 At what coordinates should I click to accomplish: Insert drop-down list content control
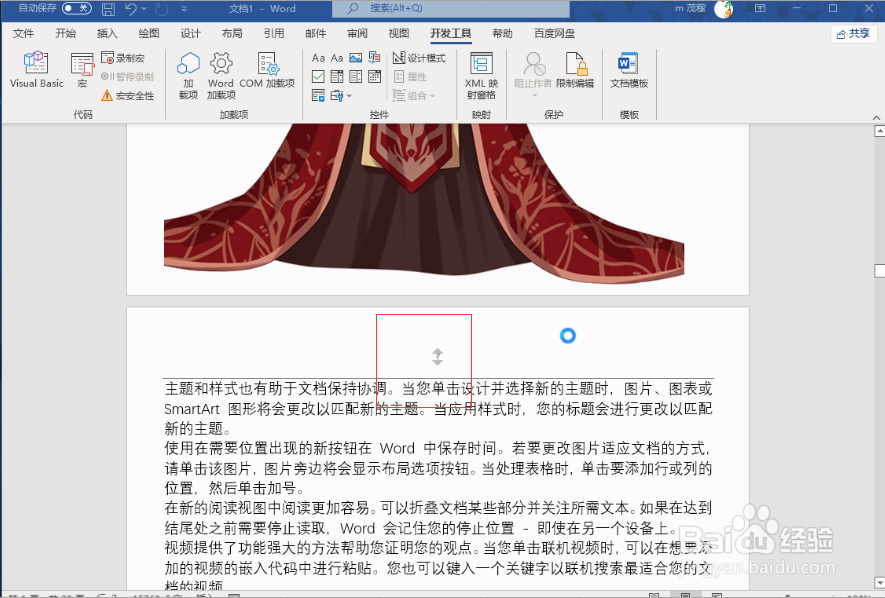(x=356, y=76)
